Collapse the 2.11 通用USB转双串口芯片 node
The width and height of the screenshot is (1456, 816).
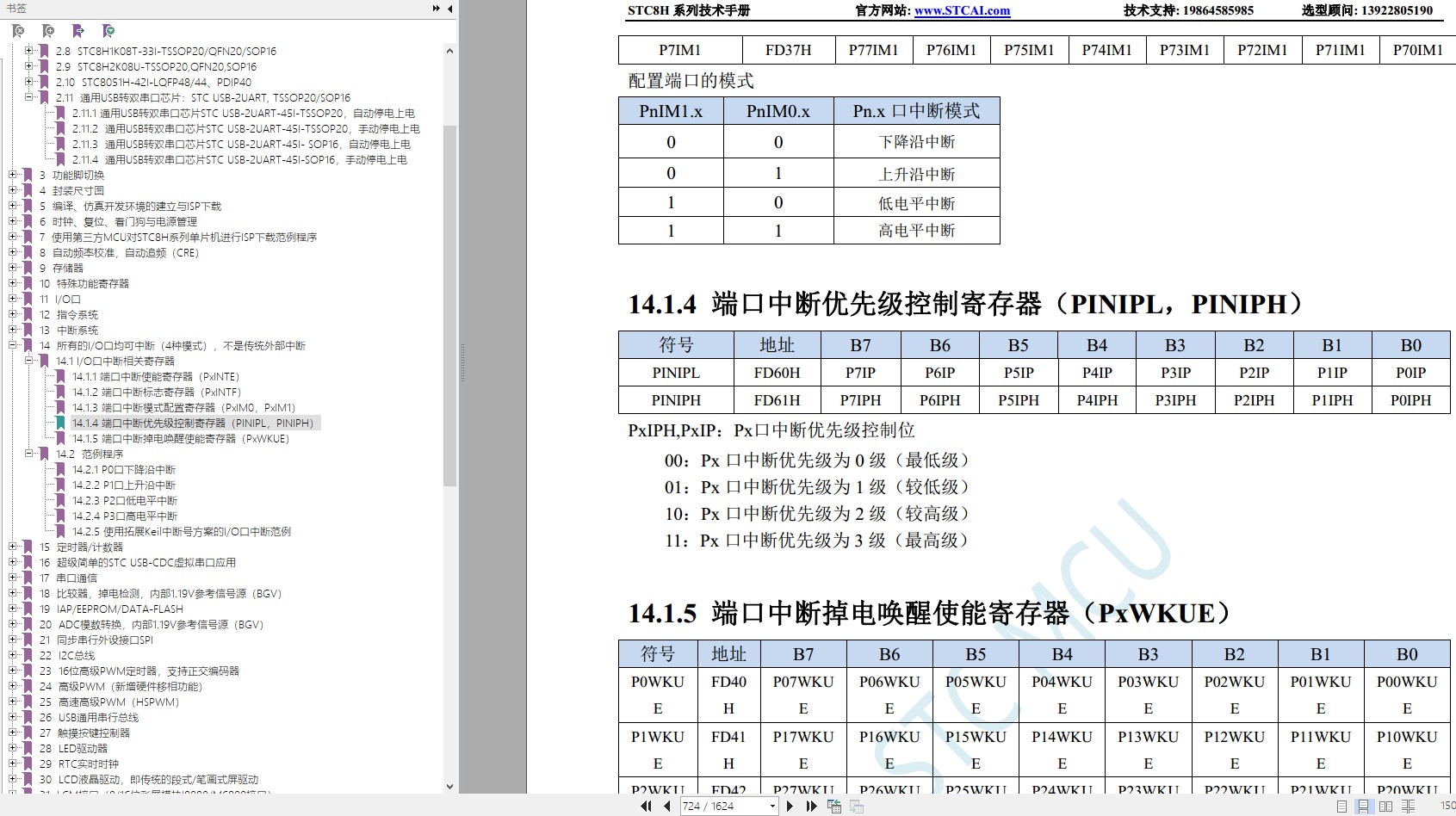28,97
